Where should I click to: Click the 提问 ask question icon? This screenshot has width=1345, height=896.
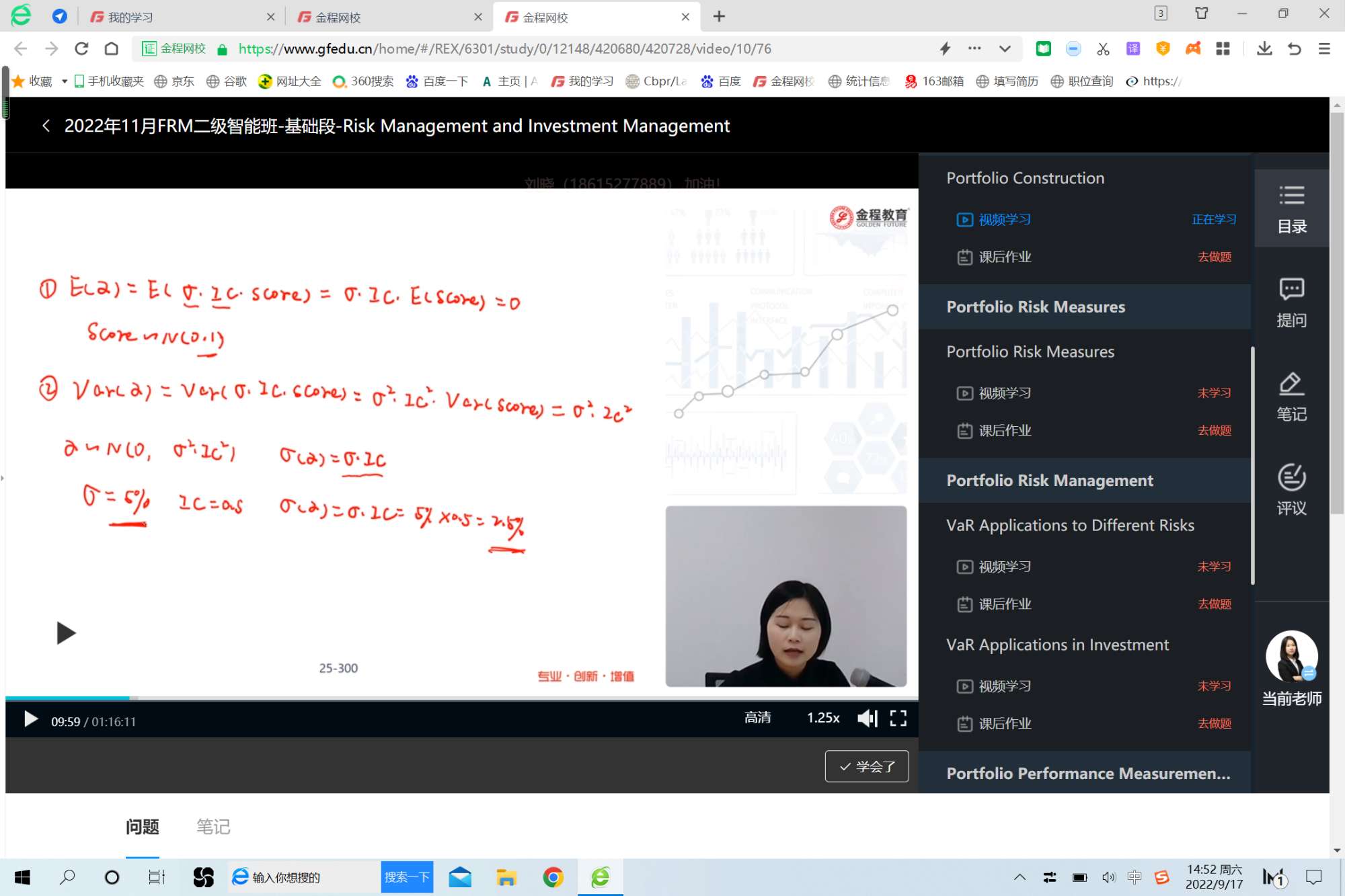click(1291, 302)
